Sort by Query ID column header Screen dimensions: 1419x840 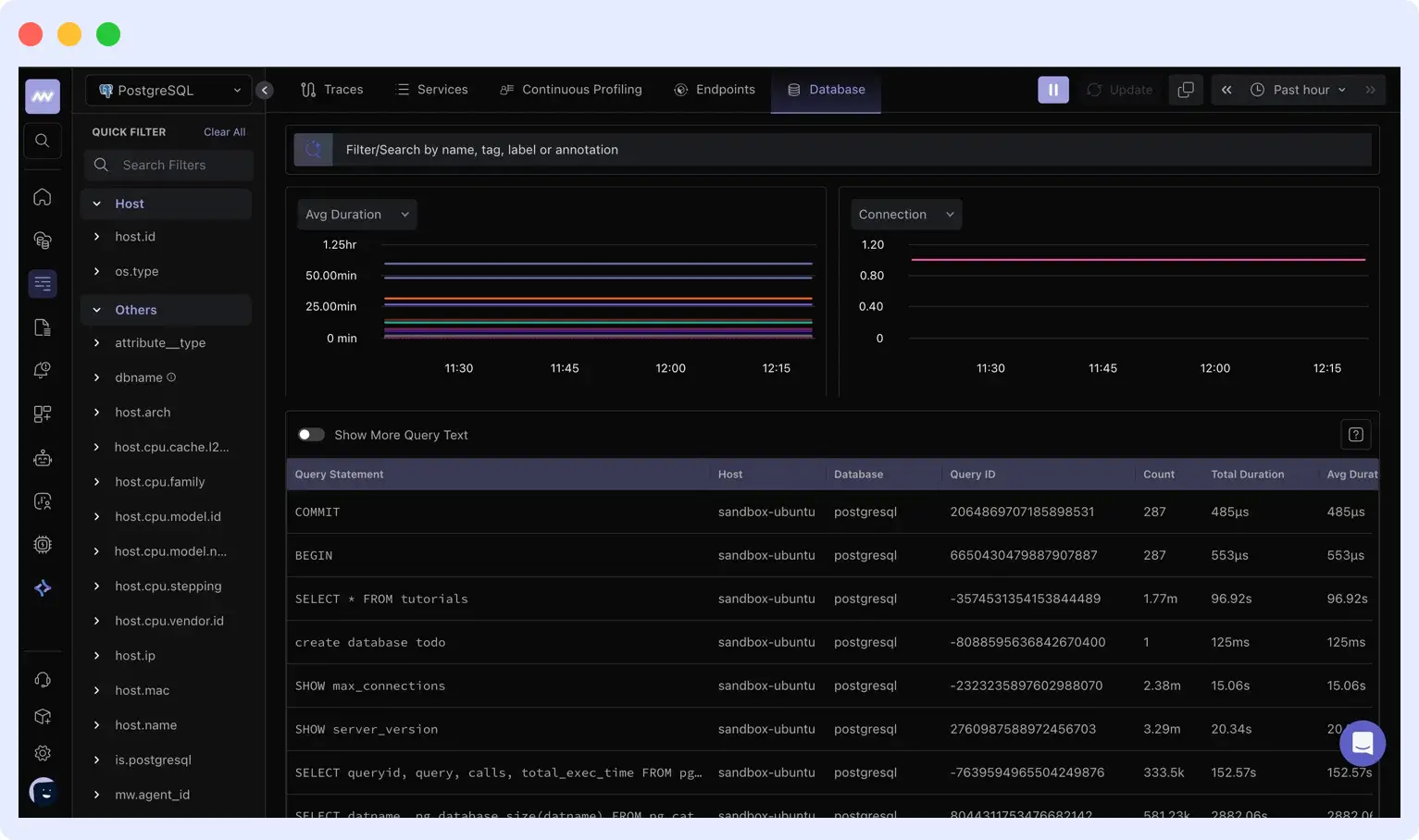click(x=973, y=475)
